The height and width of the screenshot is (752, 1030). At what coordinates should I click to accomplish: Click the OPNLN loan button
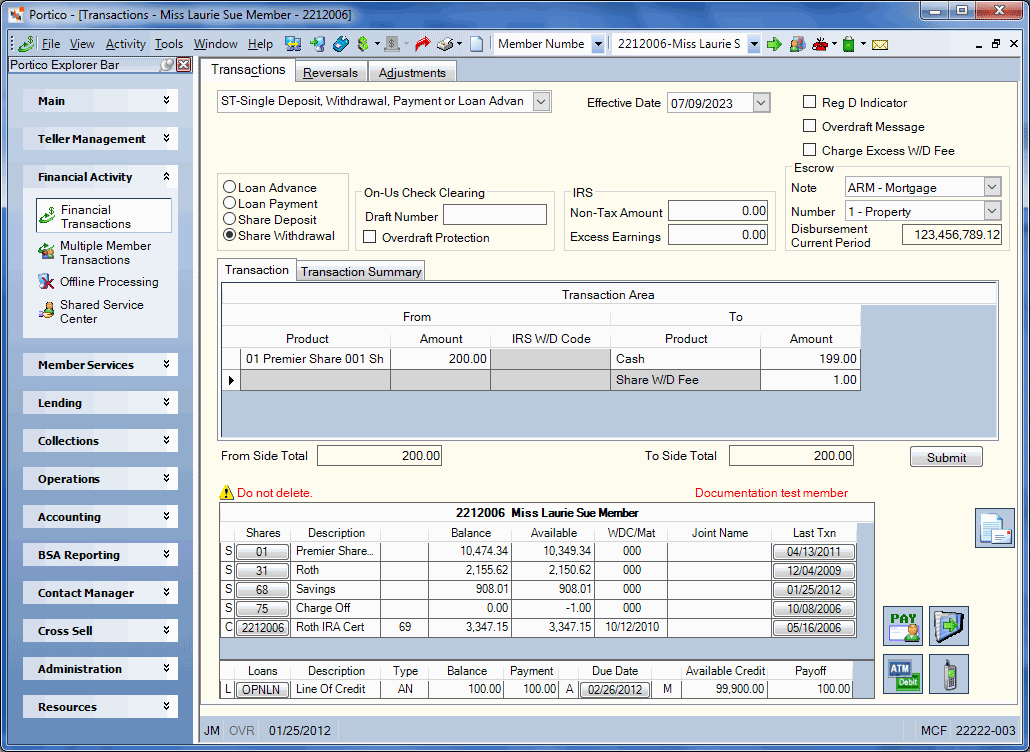262,690
